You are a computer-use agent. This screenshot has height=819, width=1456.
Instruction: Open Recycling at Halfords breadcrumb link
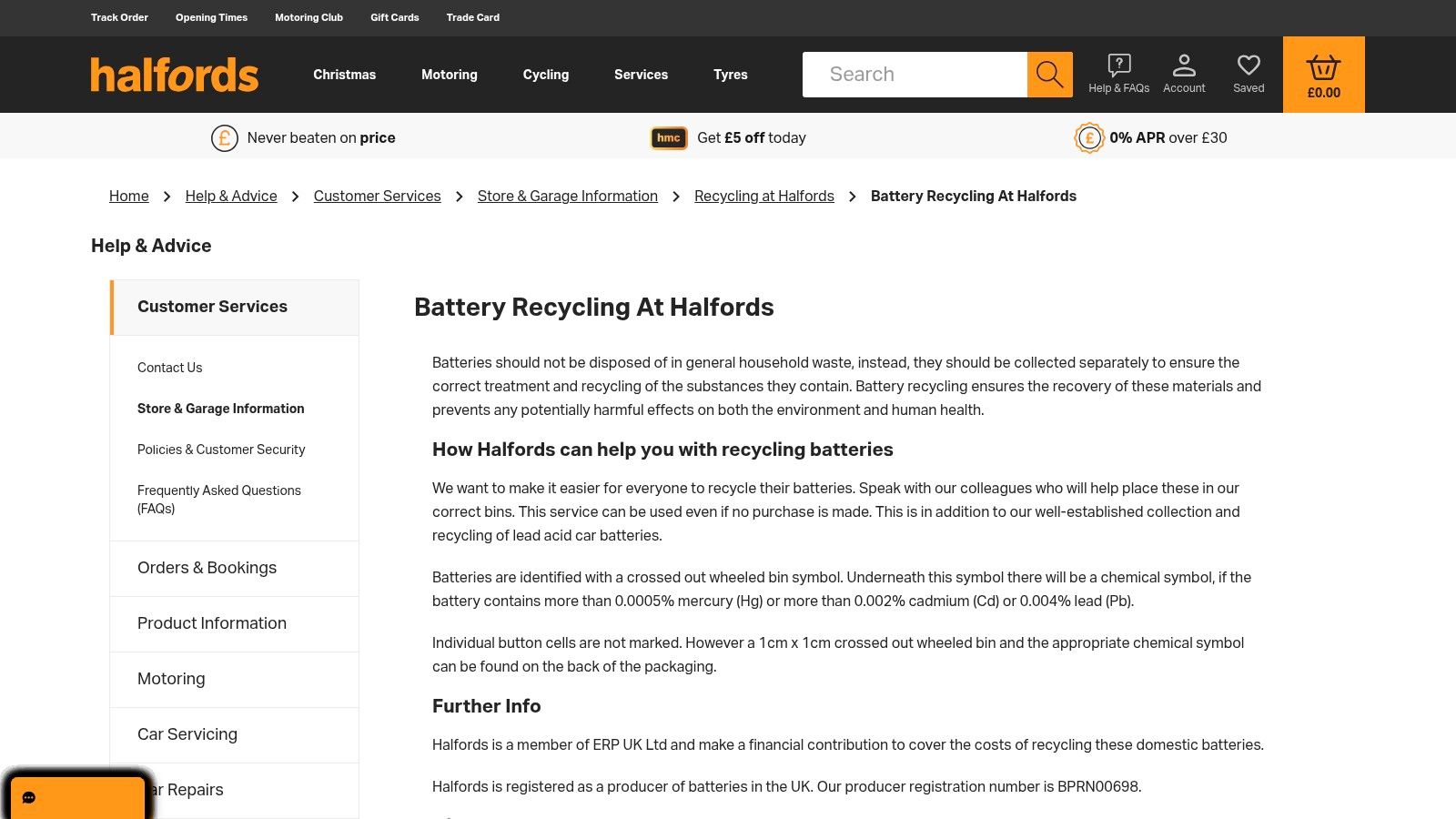click(x=763, y=196)
